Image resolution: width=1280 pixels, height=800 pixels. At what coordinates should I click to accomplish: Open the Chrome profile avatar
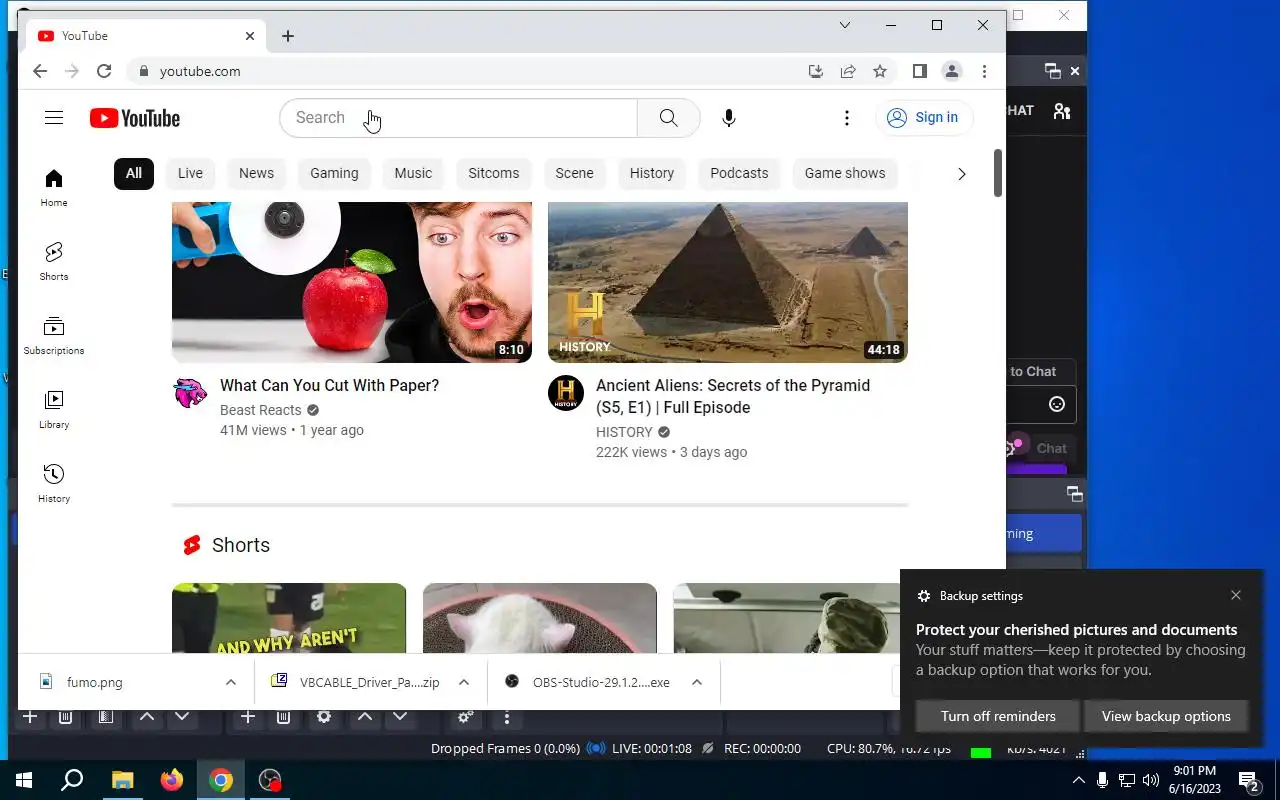(x=952, y=71)
